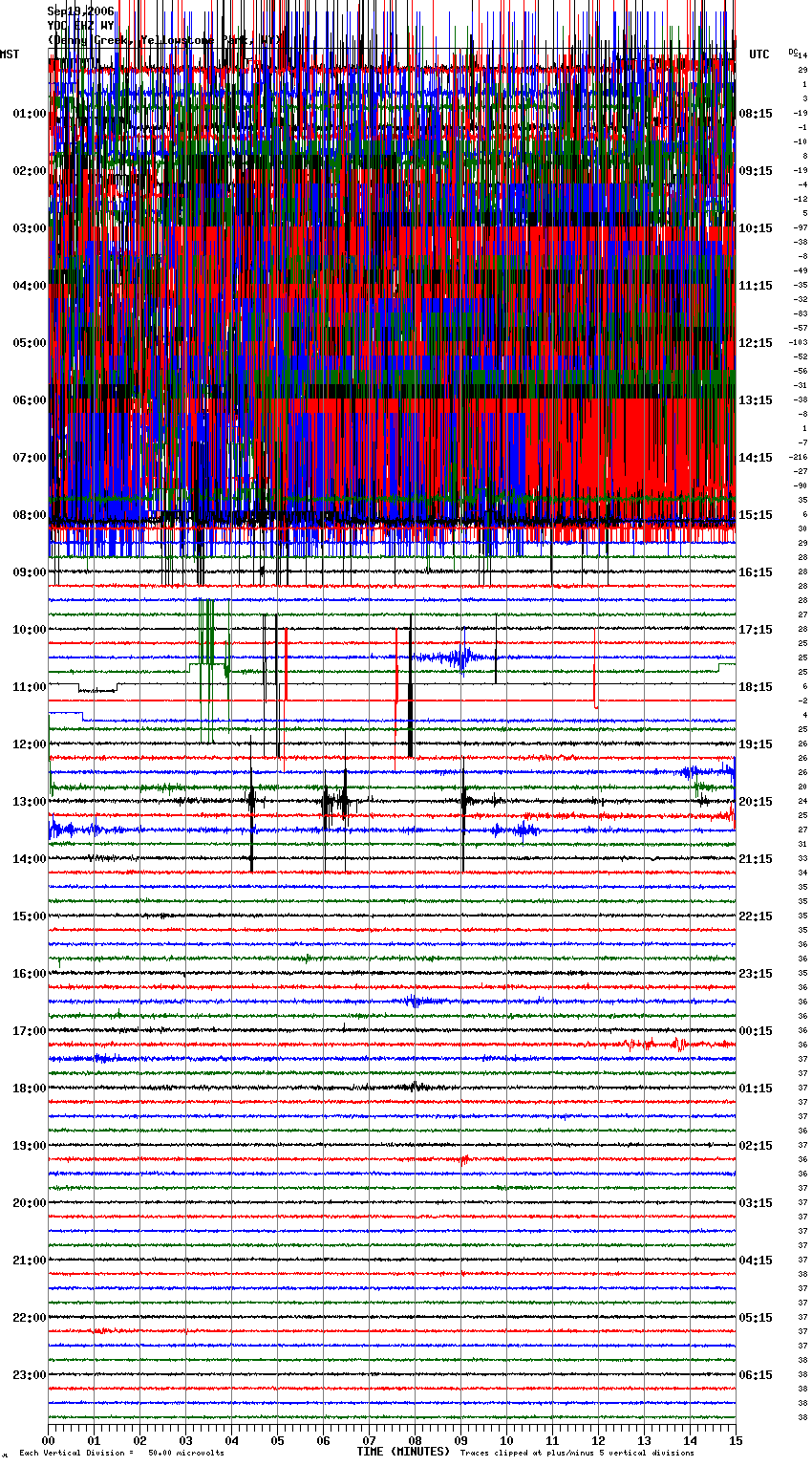Click minute tick label 15 on axis
Image resolution: width=812 pixels, height=1466 pixels.
coord(736,1440)
